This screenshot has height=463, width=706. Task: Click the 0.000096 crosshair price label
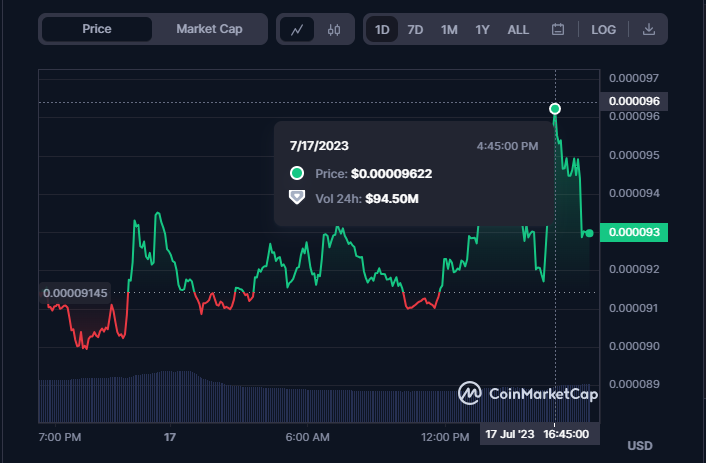(x=634, y=101)
